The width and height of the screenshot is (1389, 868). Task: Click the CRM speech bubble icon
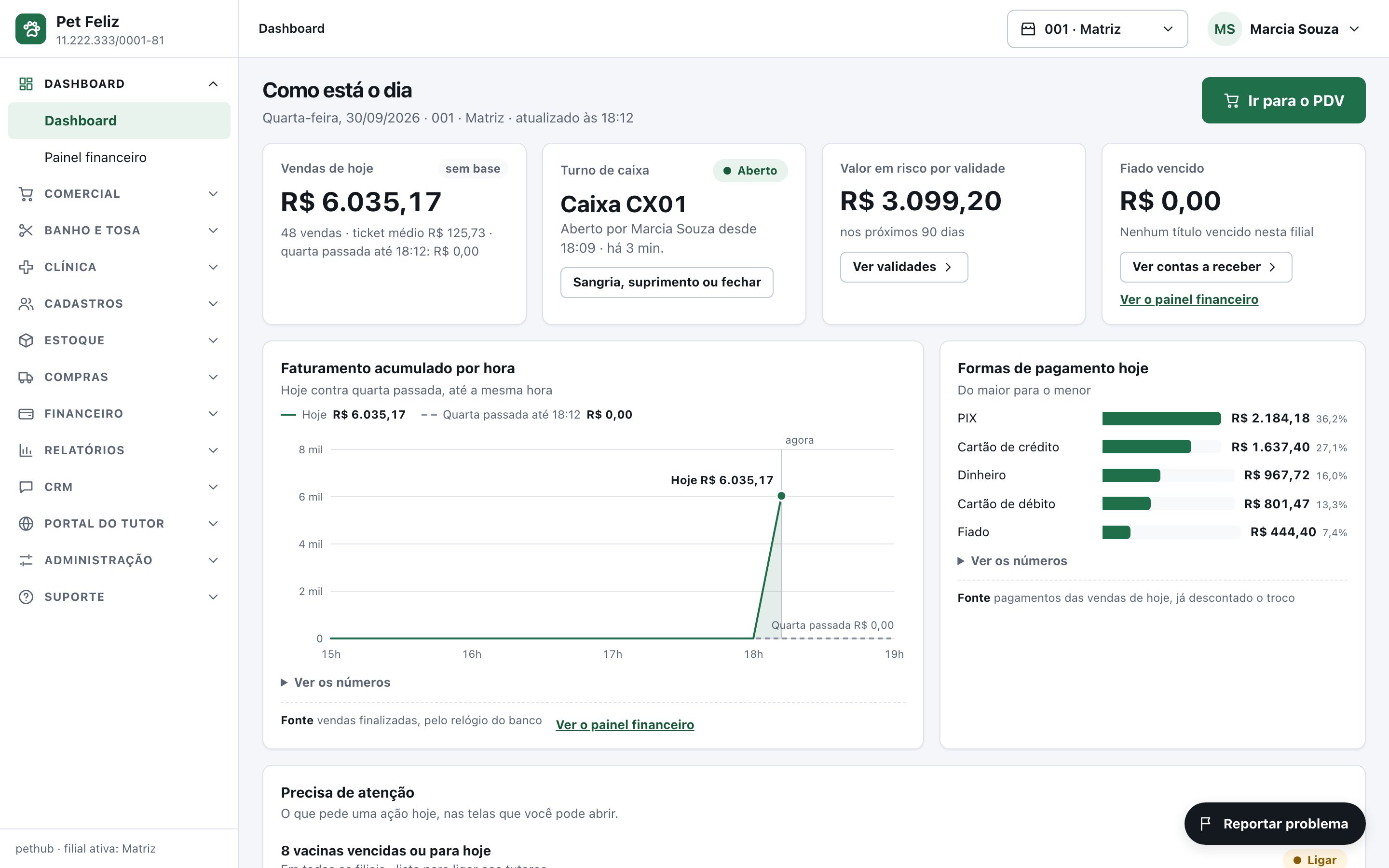tap(26, 487)
